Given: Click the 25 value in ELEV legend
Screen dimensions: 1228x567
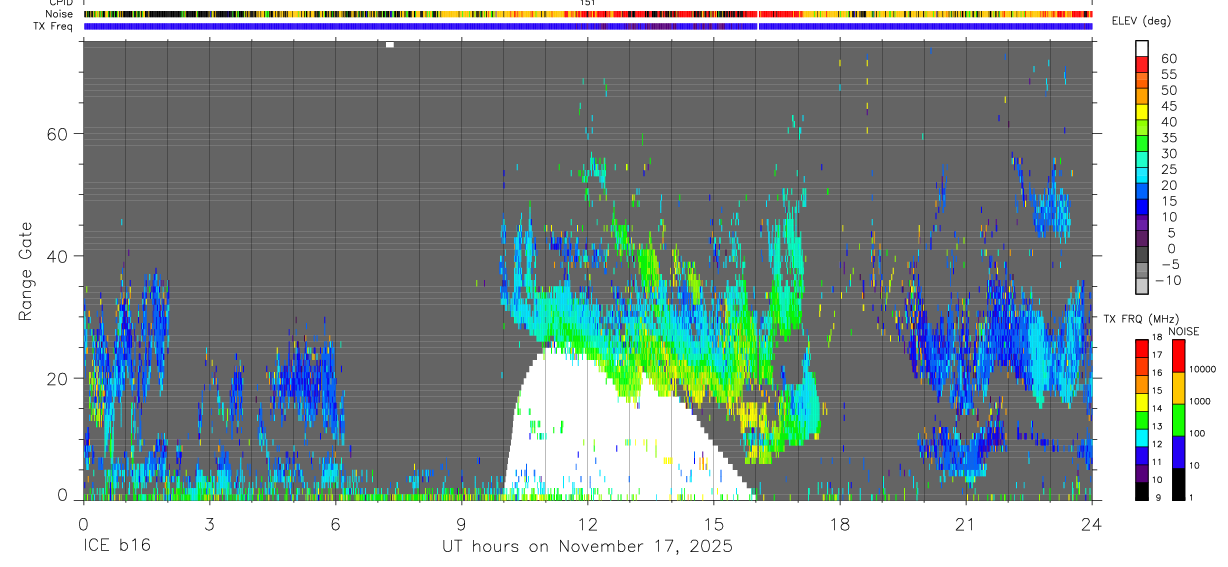Looking at the screenshot, I should tap(1167, 169).
